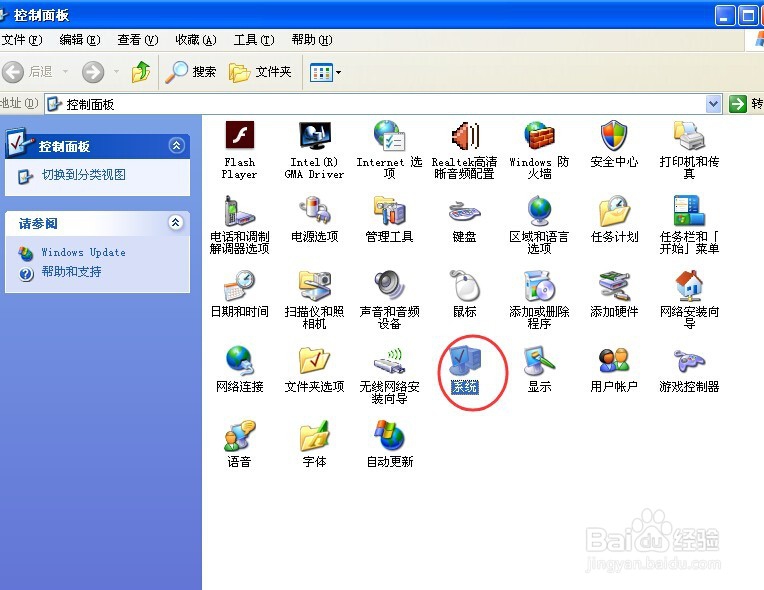764x590 pixels.
Task: Open 管理工具 icon
Action: click(x=389, y=211)
